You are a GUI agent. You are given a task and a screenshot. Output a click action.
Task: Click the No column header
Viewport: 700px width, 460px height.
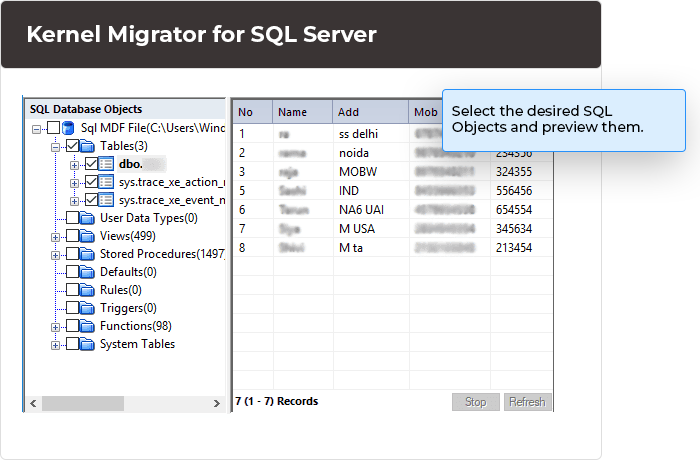point(253,112)
